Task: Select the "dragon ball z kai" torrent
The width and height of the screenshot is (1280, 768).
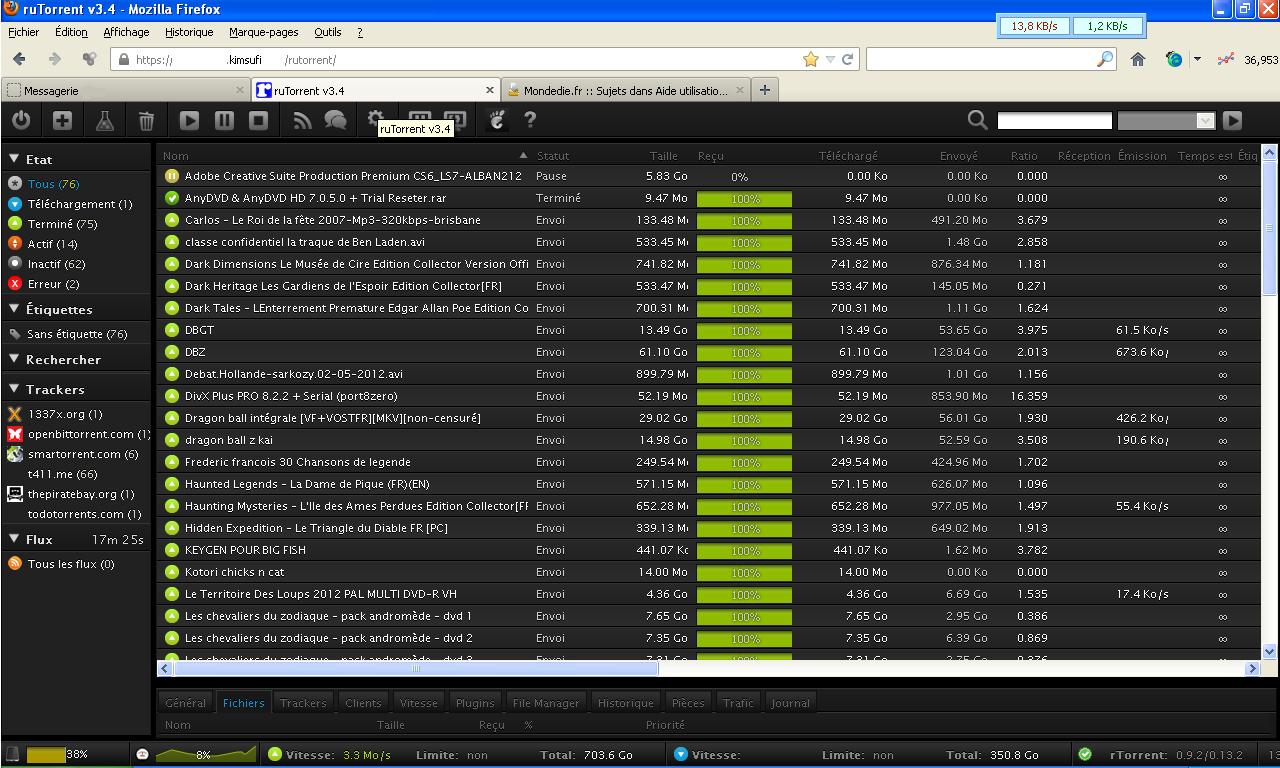Action: click(x=708, y=440)
